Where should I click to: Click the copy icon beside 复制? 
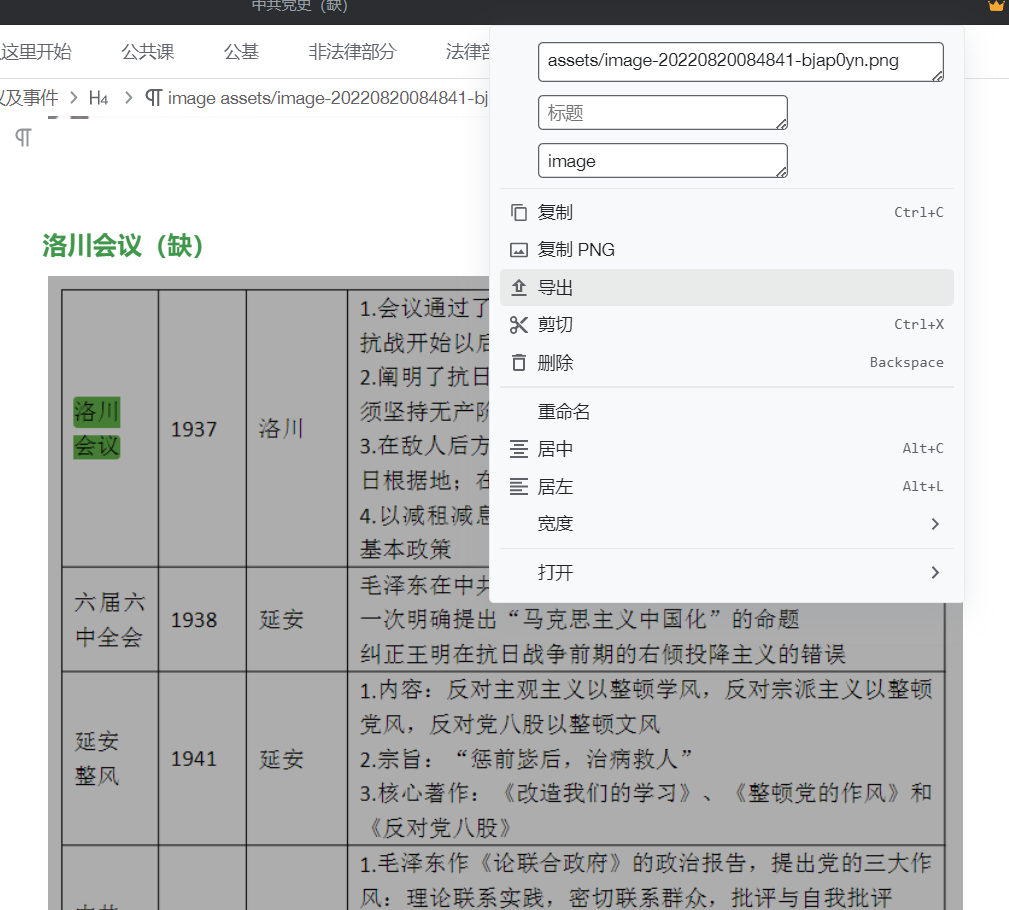518,212
